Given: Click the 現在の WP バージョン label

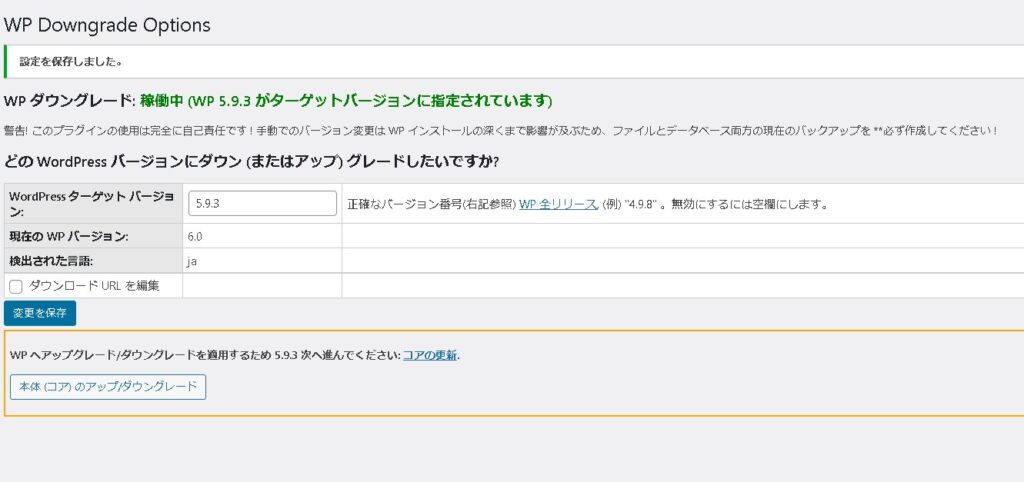Looking at the screenshot, I should point(68,236).
